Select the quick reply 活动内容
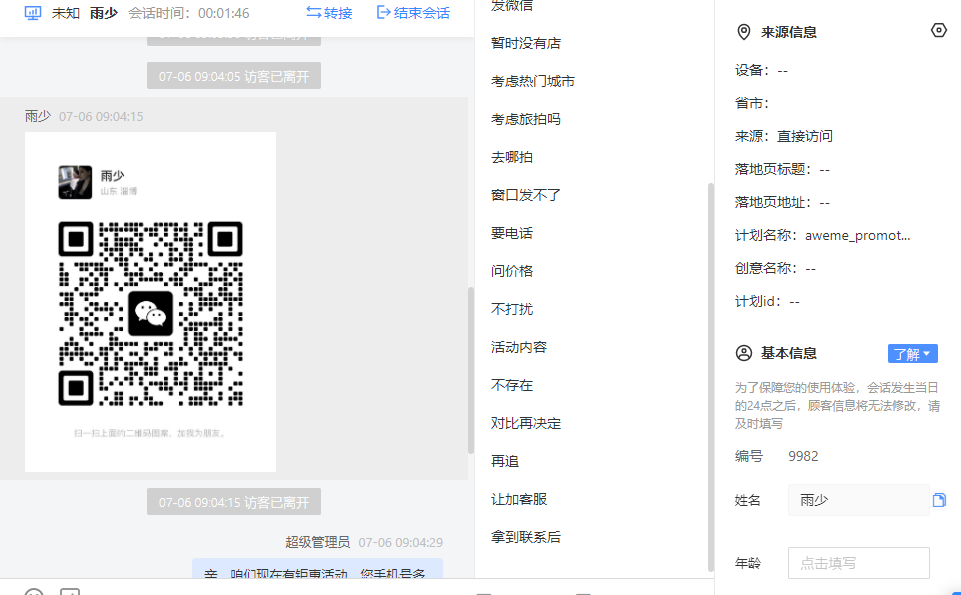This screenshot has height=595, width=961. (518, 347)
